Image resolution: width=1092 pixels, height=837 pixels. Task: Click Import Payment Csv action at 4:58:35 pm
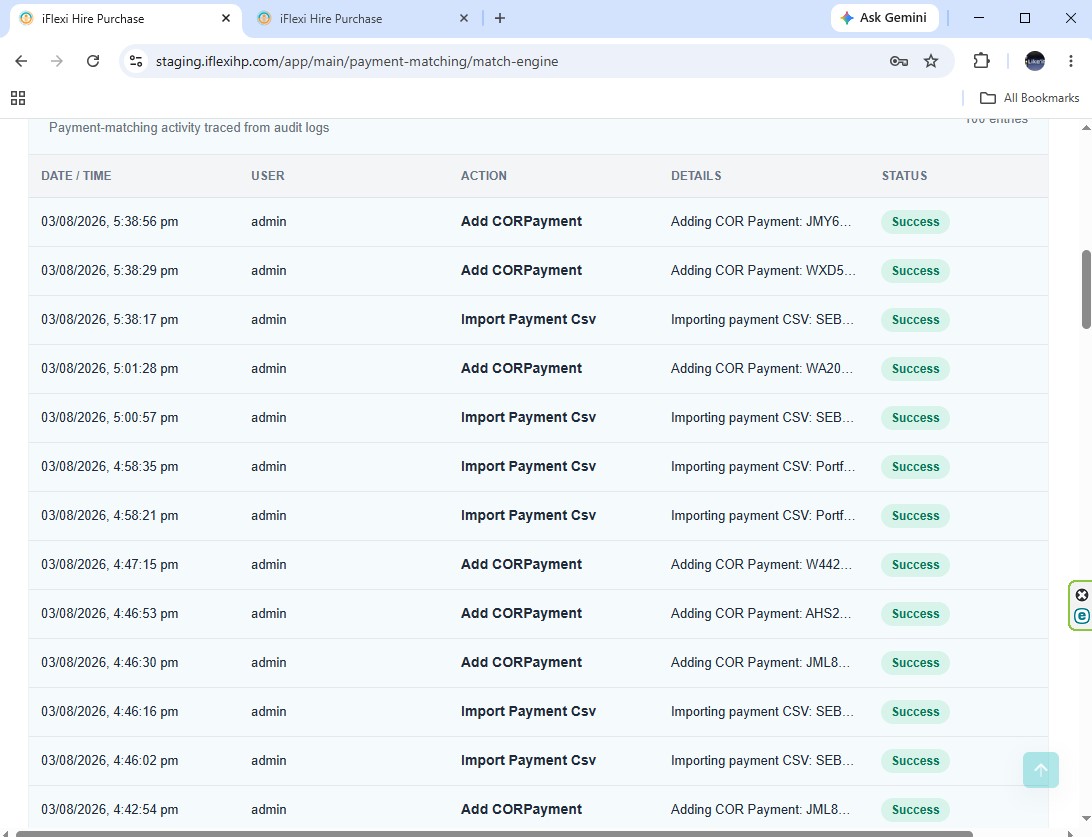(528, 467)
